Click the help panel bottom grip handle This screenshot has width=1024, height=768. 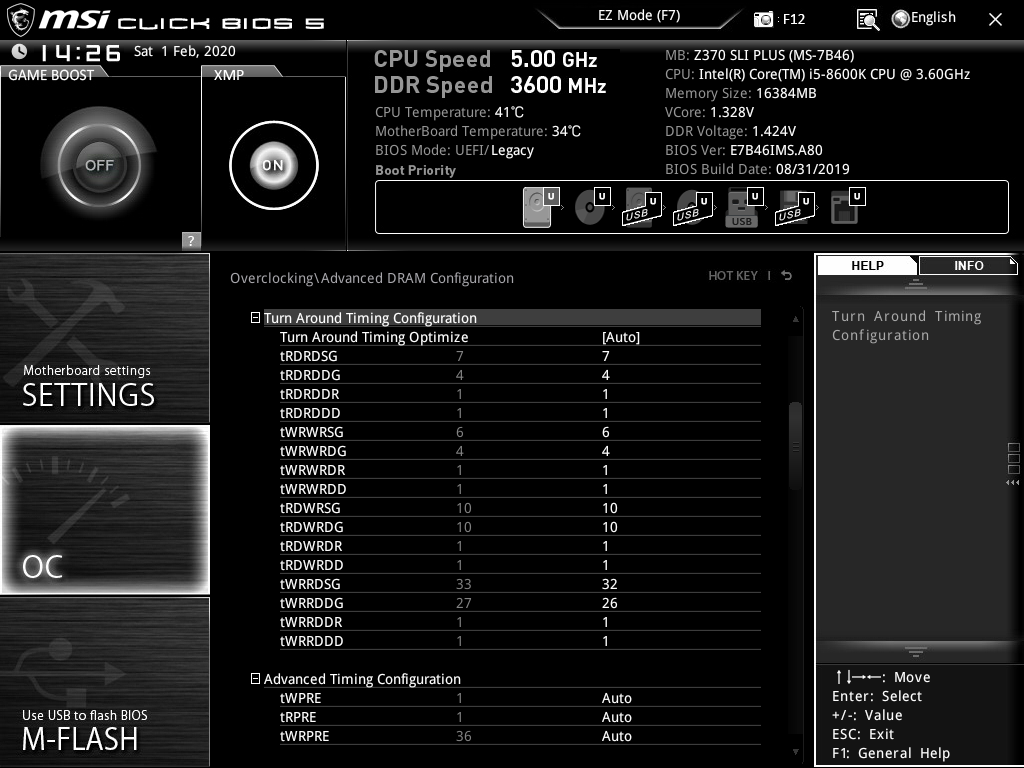tap(916, 651)
